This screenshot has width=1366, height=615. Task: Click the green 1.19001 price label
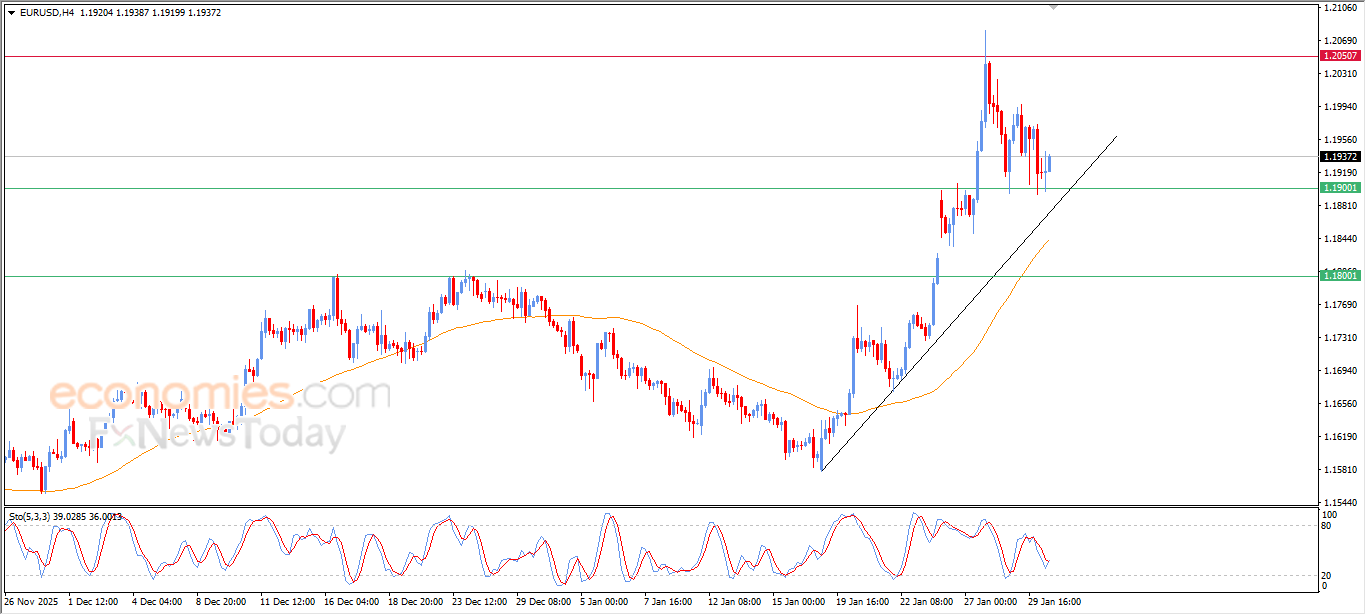coord(1339,188)
